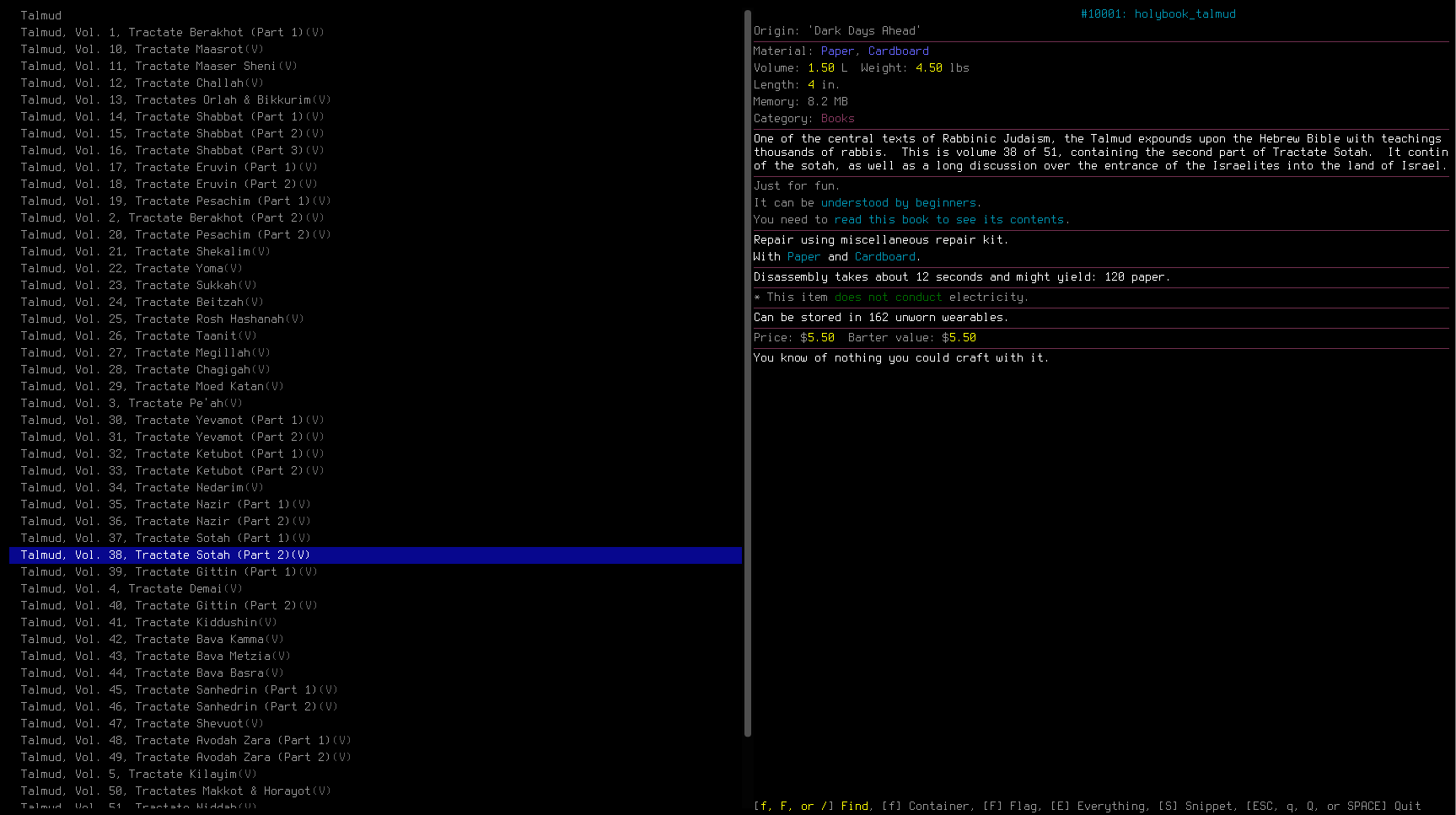
Task: Click 'does not conduct' electricity note
Action: click(889, 297)
